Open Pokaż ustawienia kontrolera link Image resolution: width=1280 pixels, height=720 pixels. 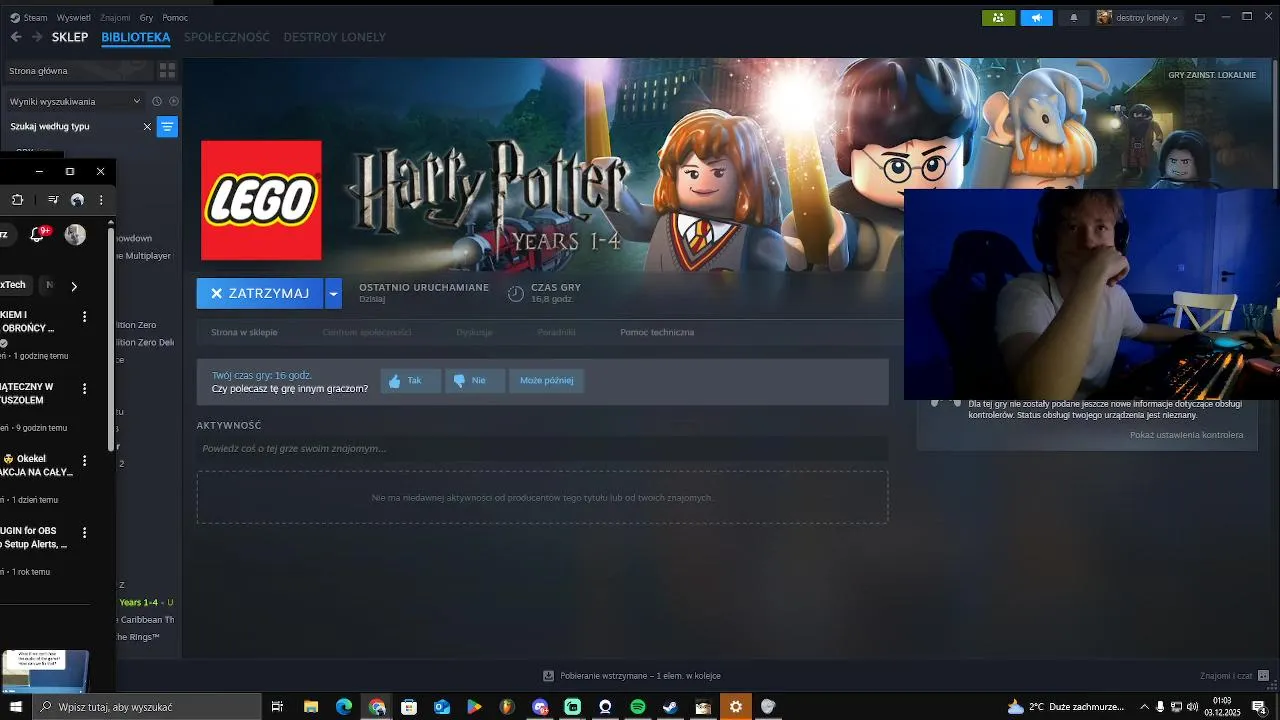click(x=1186, y=435)
